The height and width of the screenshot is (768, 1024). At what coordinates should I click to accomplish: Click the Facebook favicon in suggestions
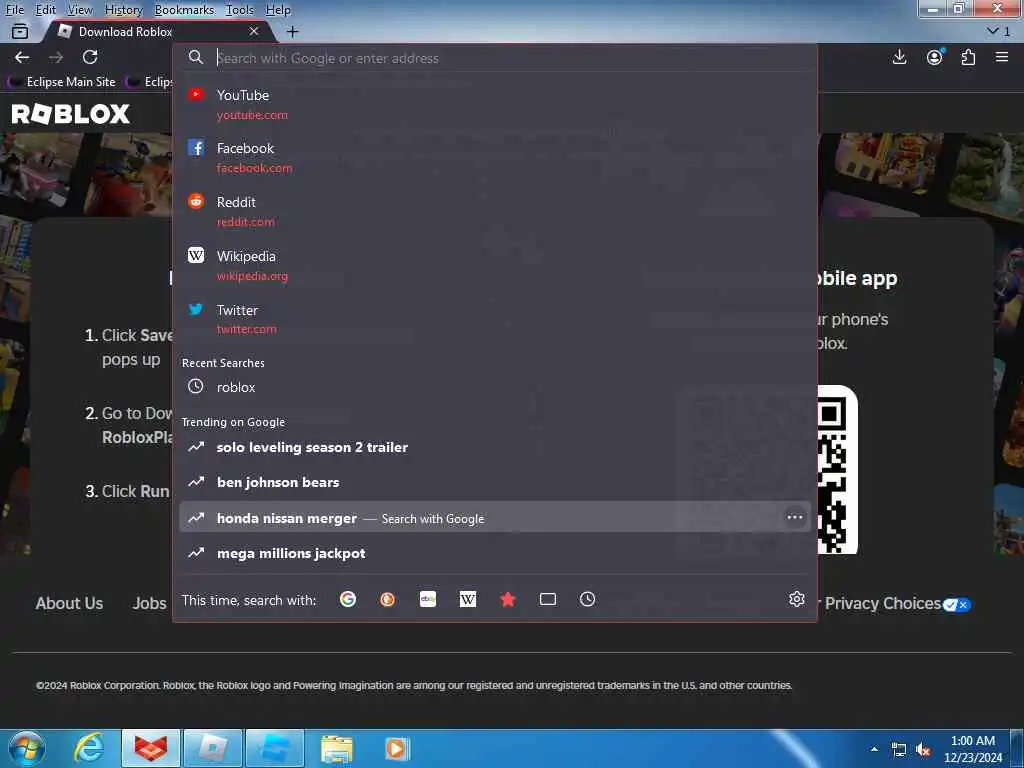coord(196,148)
